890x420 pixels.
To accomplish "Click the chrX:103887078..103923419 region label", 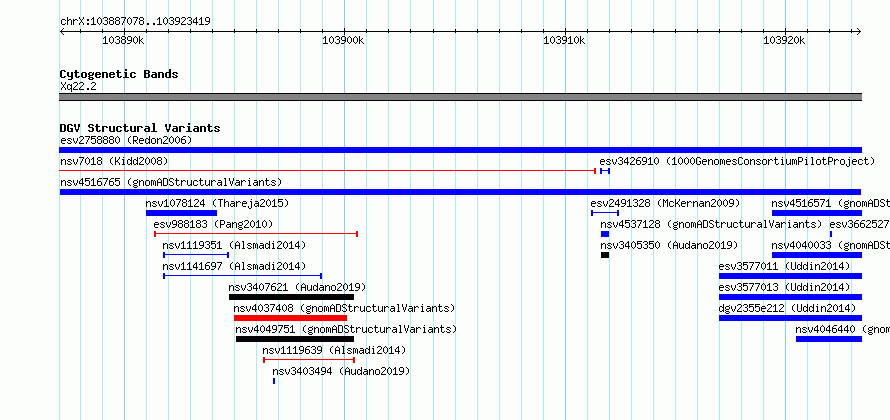I will [x=135, y=22].
